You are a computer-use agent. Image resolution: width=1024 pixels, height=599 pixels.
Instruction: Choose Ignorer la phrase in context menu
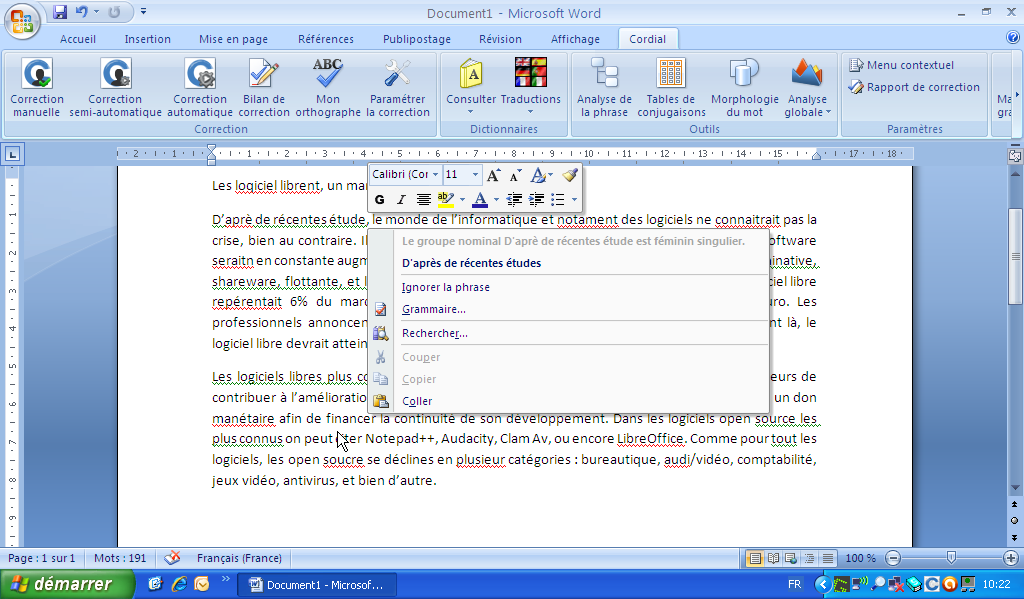[x=445, y=287]
